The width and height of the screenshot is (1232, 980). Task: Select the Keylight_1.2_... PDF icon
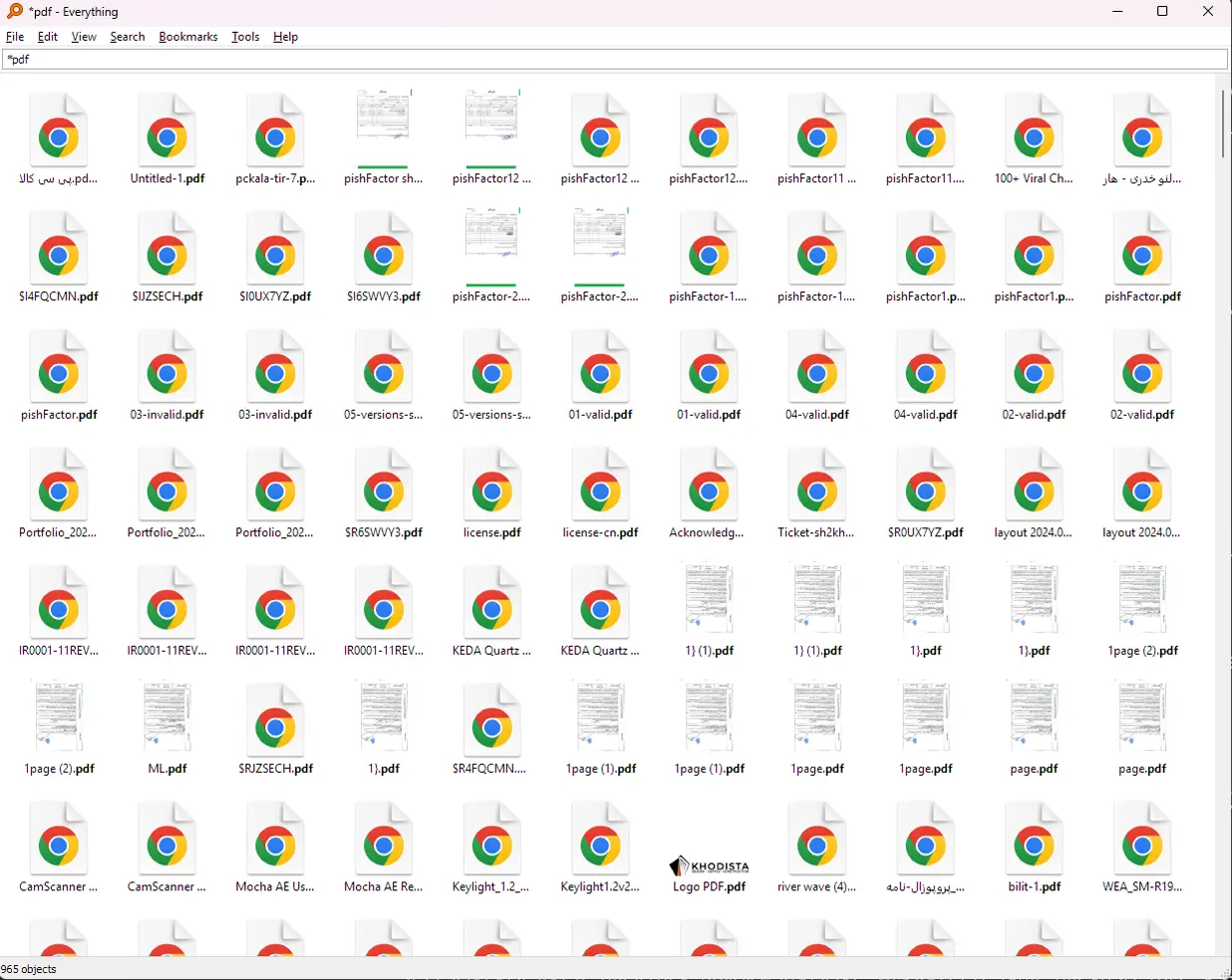(492, 838)
